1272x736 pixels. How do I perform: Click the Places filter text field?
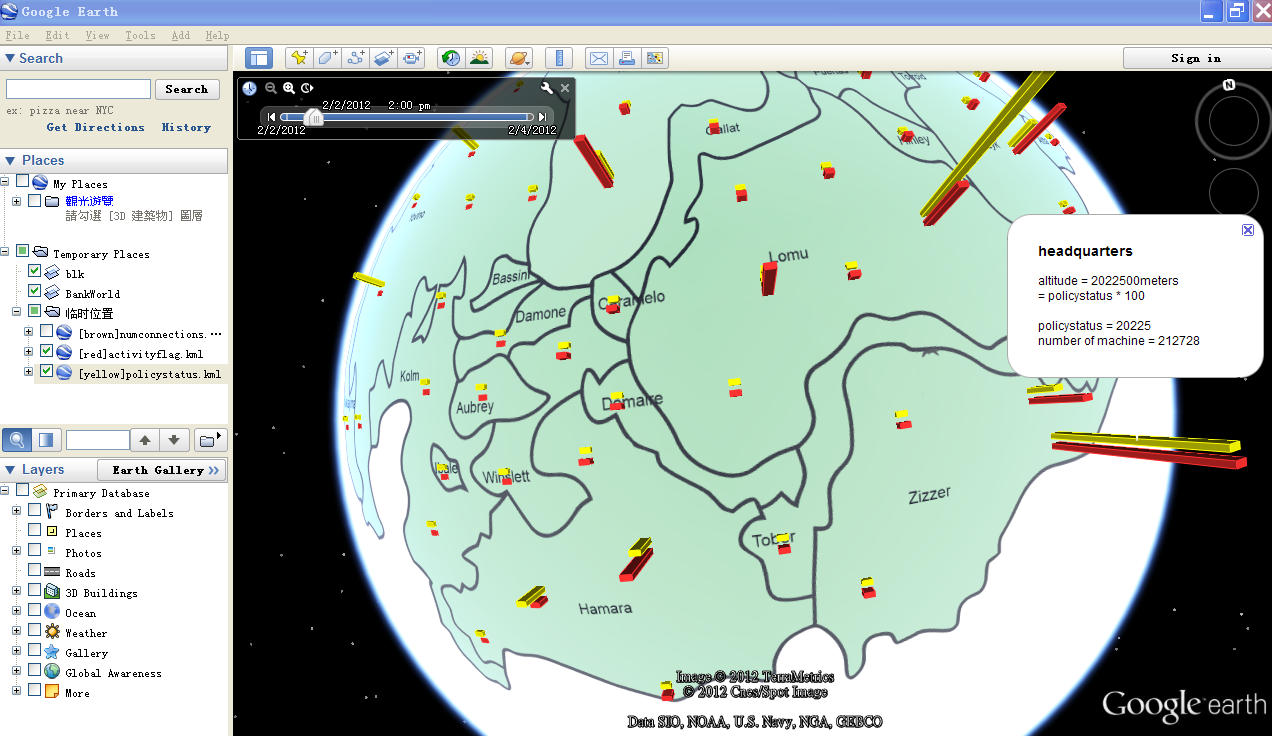[x=98, y=440]
